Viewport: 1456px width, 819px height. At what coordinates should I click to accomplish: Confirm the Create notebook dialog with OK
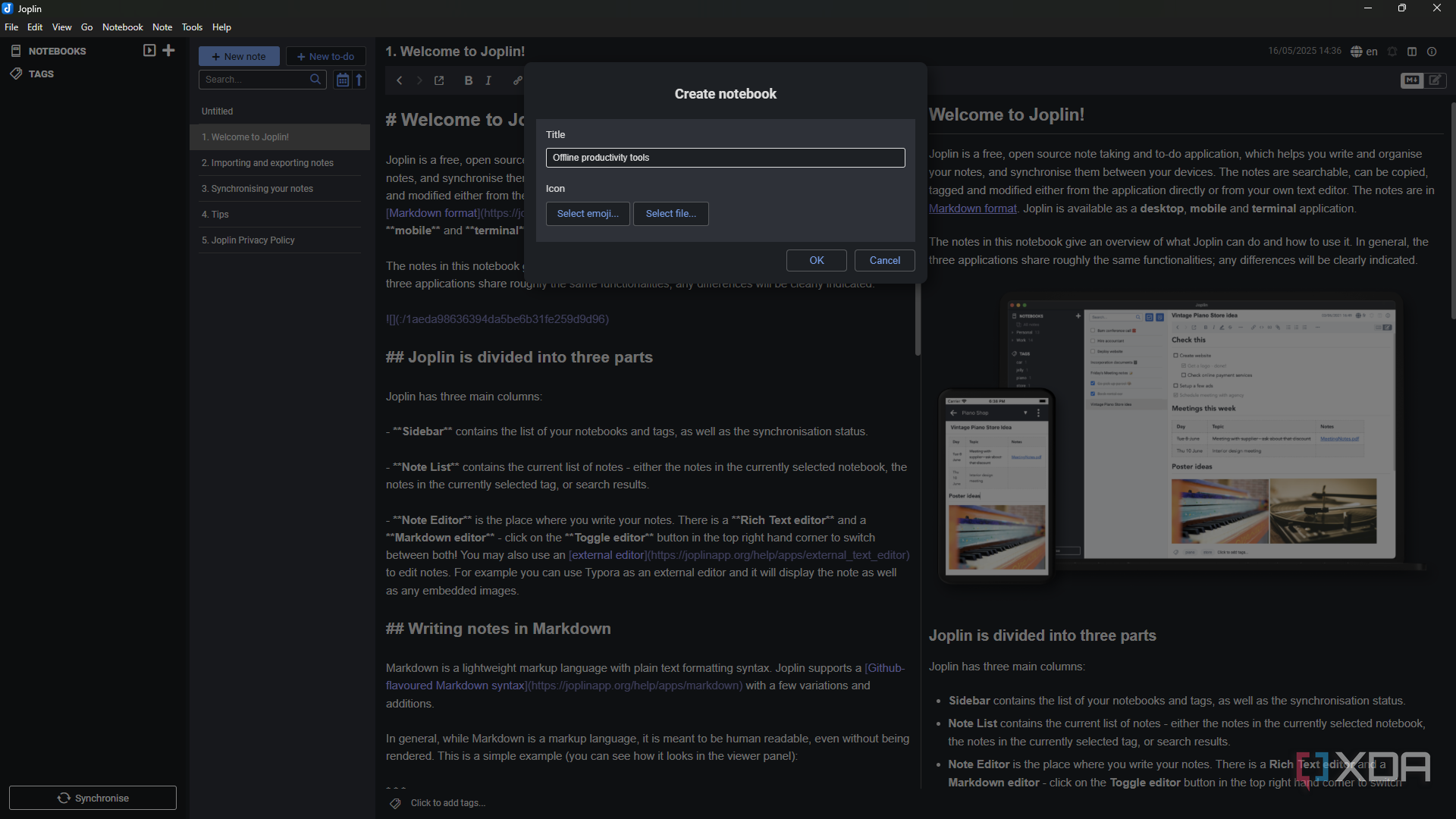pyautogui.click(x=817, y=260)
